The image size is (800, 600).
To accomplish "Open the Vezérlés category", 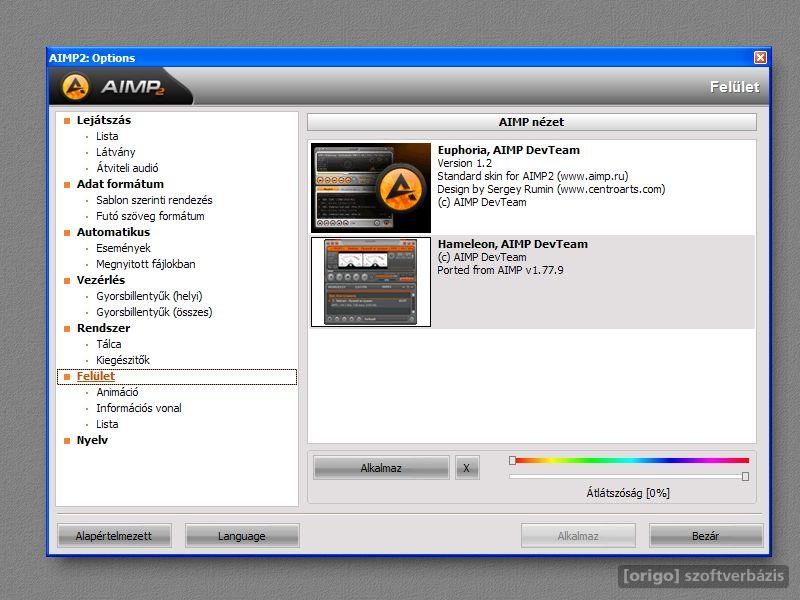I will 101,280.
